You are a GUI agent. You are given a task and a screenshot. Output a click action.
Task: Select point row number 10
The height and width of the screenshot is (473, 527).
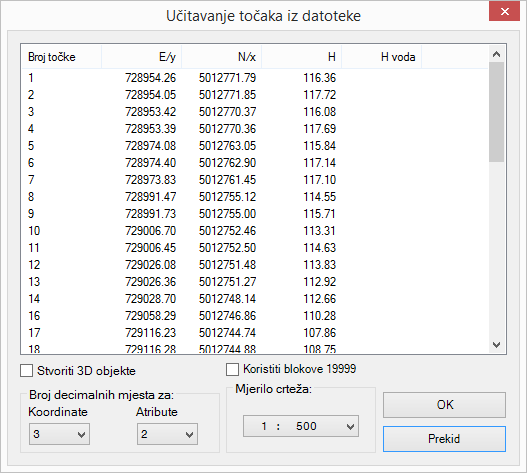coord(254,231)
